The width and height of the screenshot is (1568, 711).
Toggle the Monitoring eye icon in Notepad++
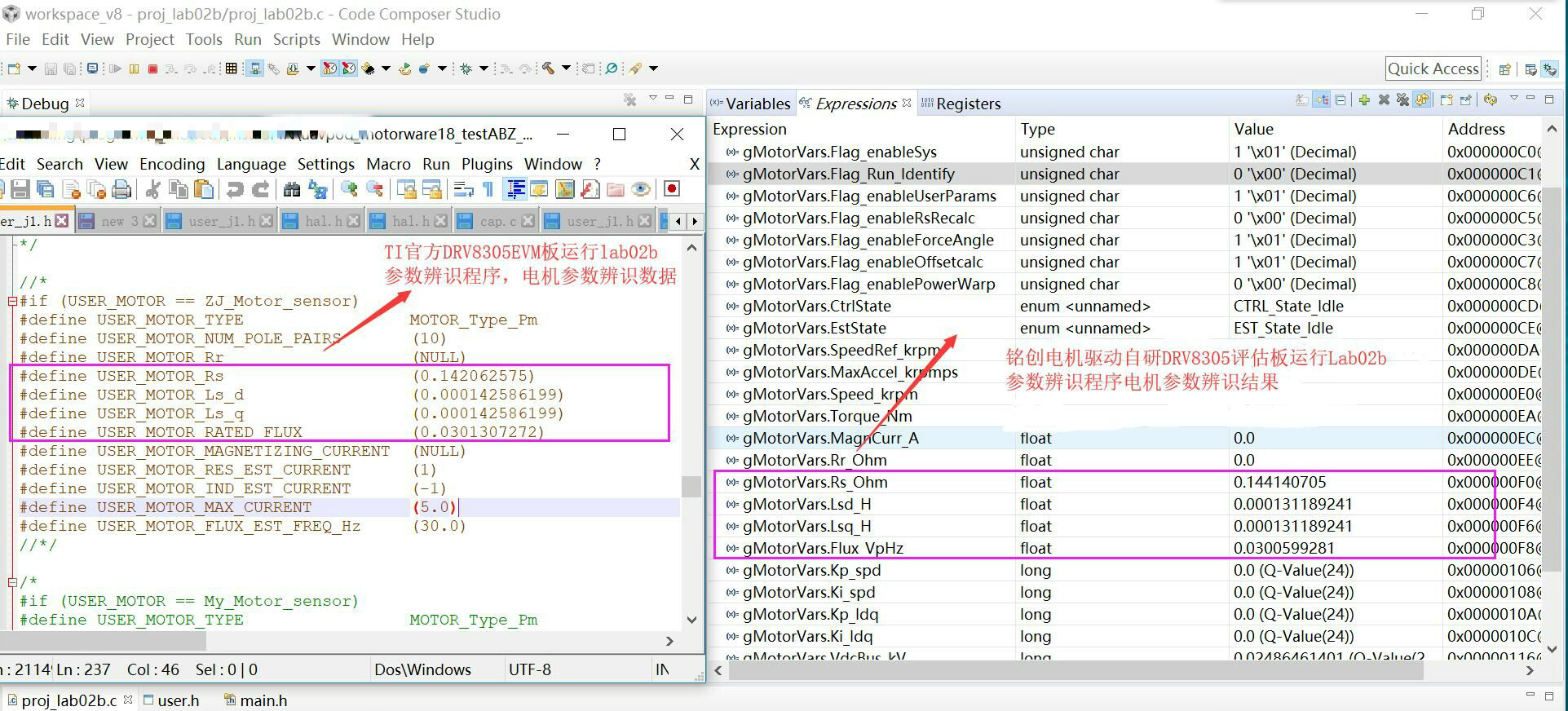pos(641,189)
